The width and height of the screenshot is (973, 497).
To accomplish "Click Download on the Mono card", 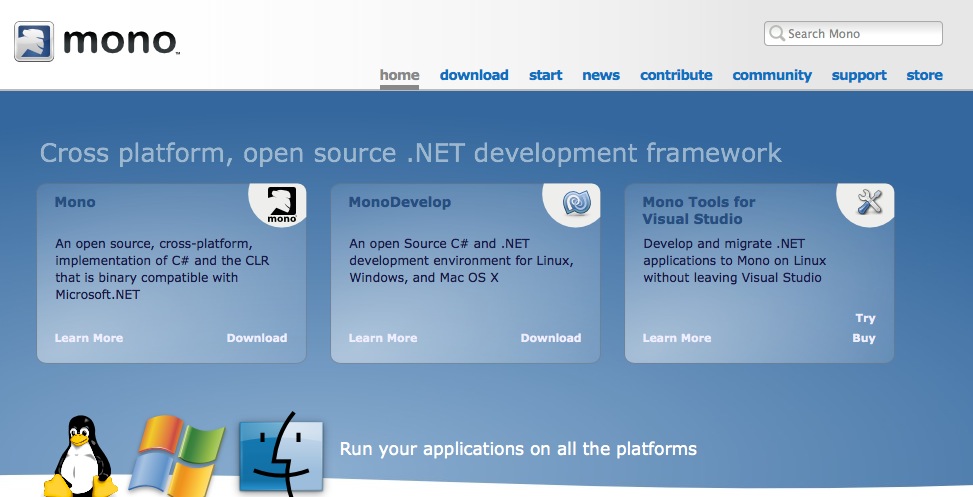I will click(257, 338).
